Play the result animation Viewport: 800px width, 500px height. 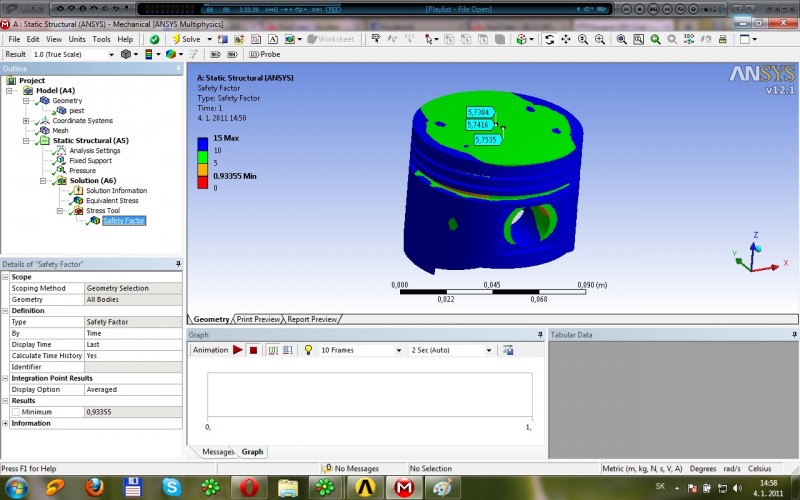tap(238, 350)
